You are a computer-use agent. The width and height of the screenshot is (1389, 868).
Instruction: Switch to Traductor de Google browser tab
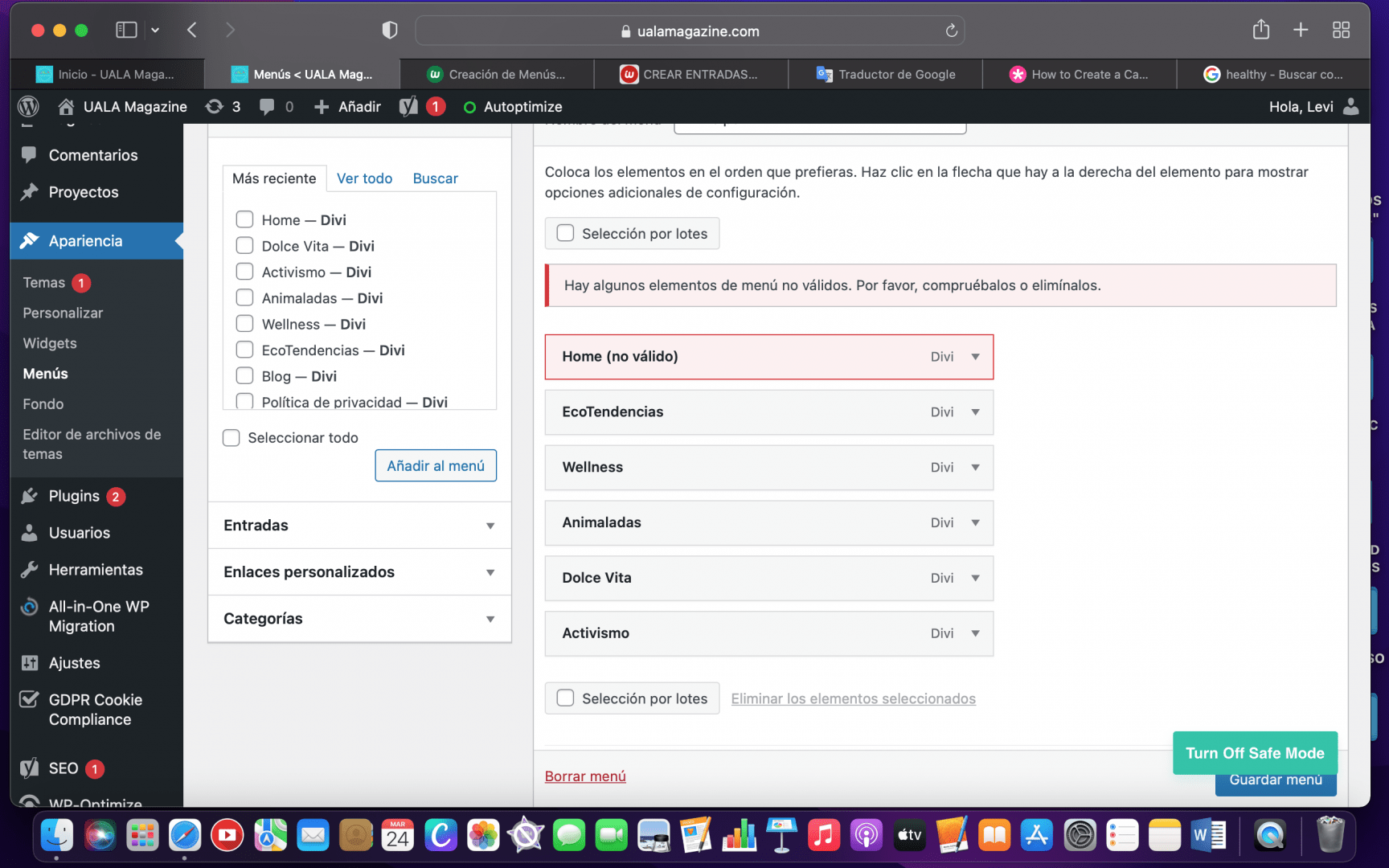(x=885, y=74)
